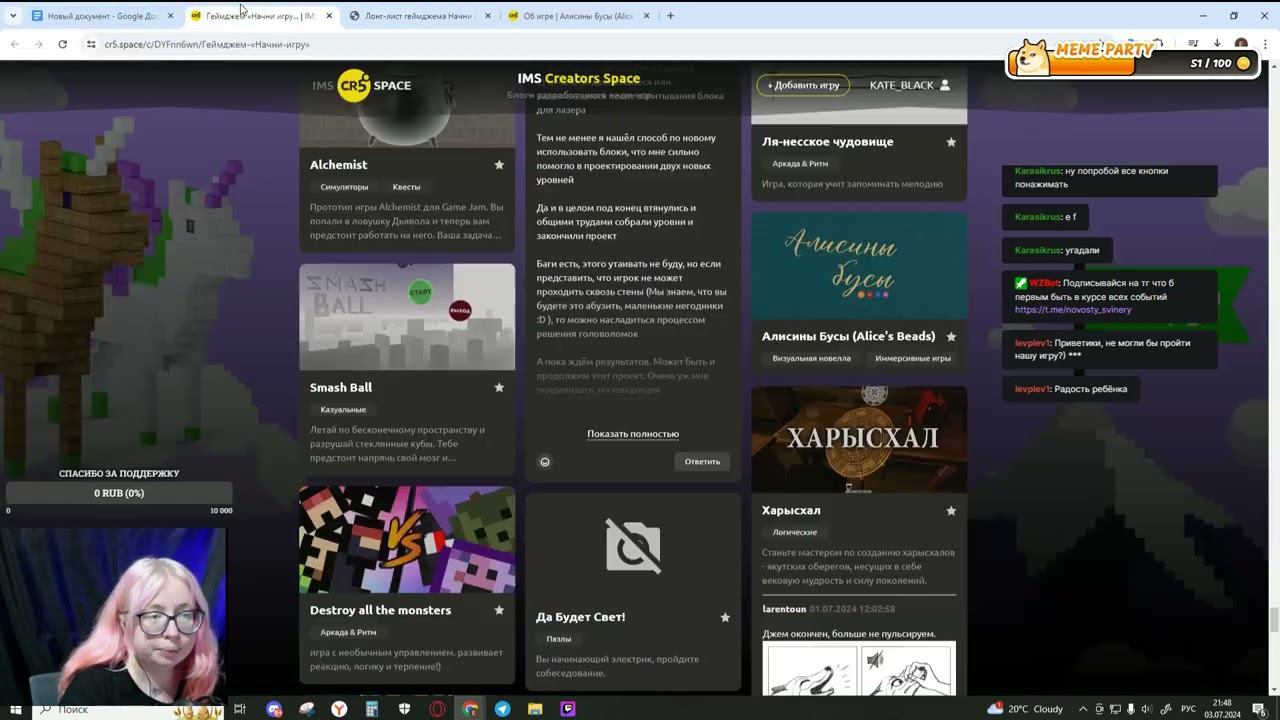Image resolution: width=1280 pixels, height=720 pixels.
Task: Open the Харысхал cover image
Action: tap(859, 440)
